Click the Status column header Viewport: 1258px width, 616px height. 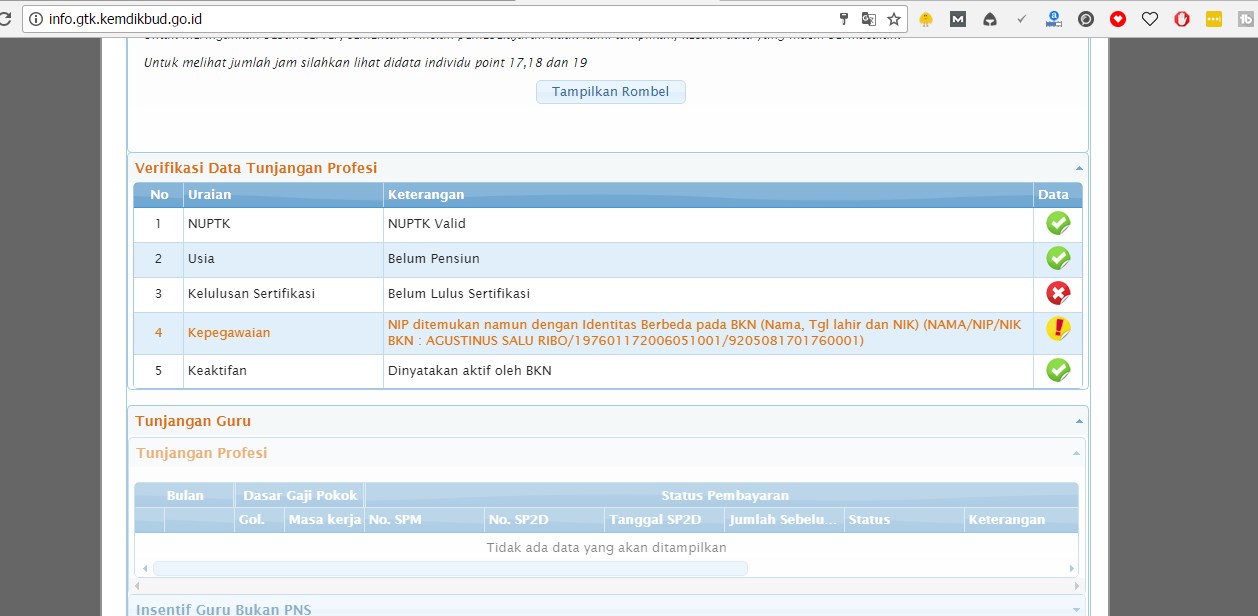904,520
